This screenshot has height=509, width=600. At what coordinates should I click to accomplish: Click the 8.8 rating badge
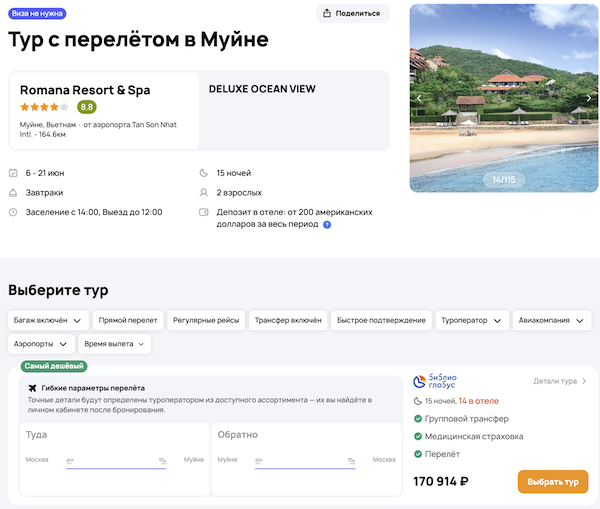click(x=87, y=107)
